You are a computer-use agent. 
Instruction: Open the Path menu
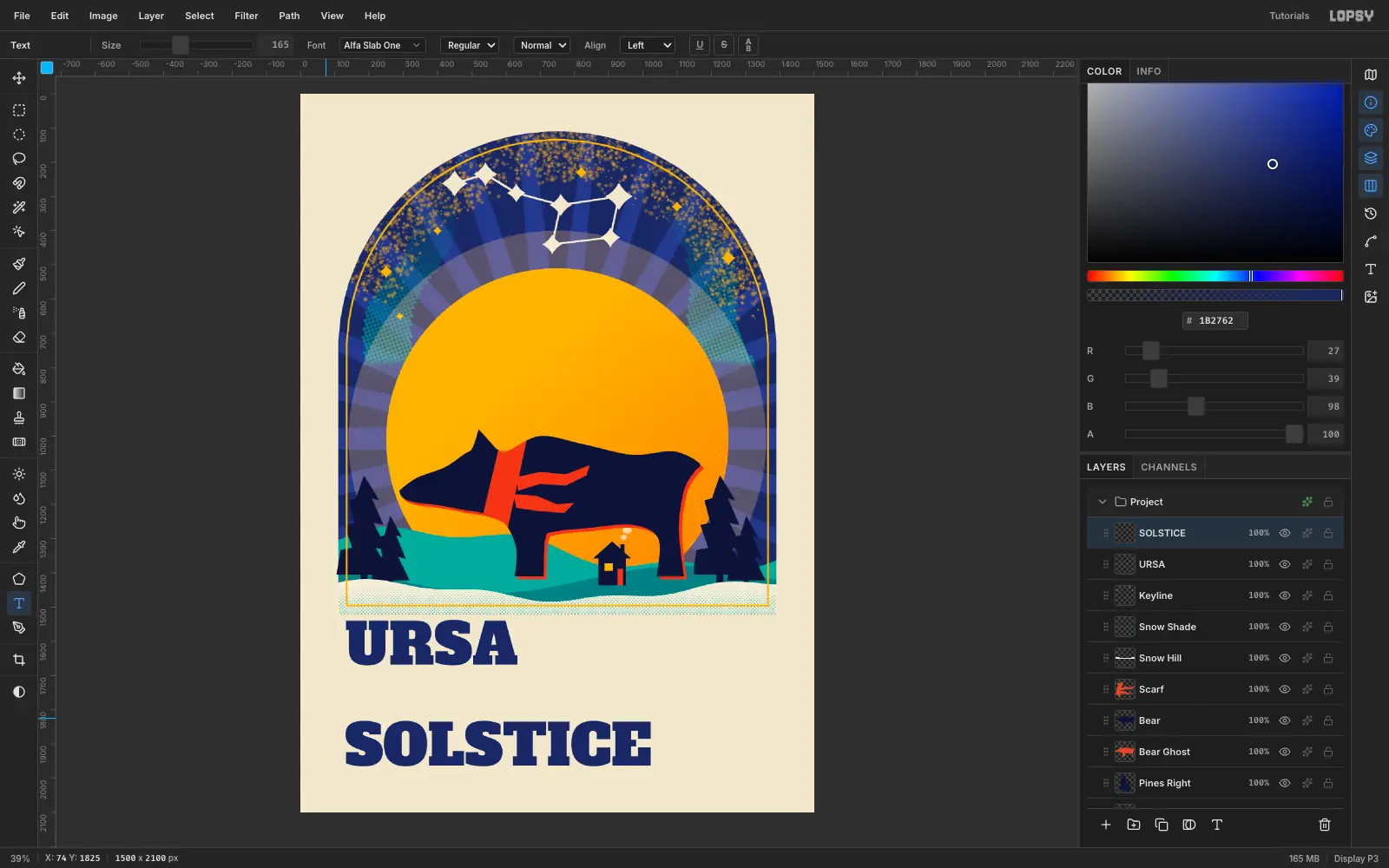click(x=289, y=16)
